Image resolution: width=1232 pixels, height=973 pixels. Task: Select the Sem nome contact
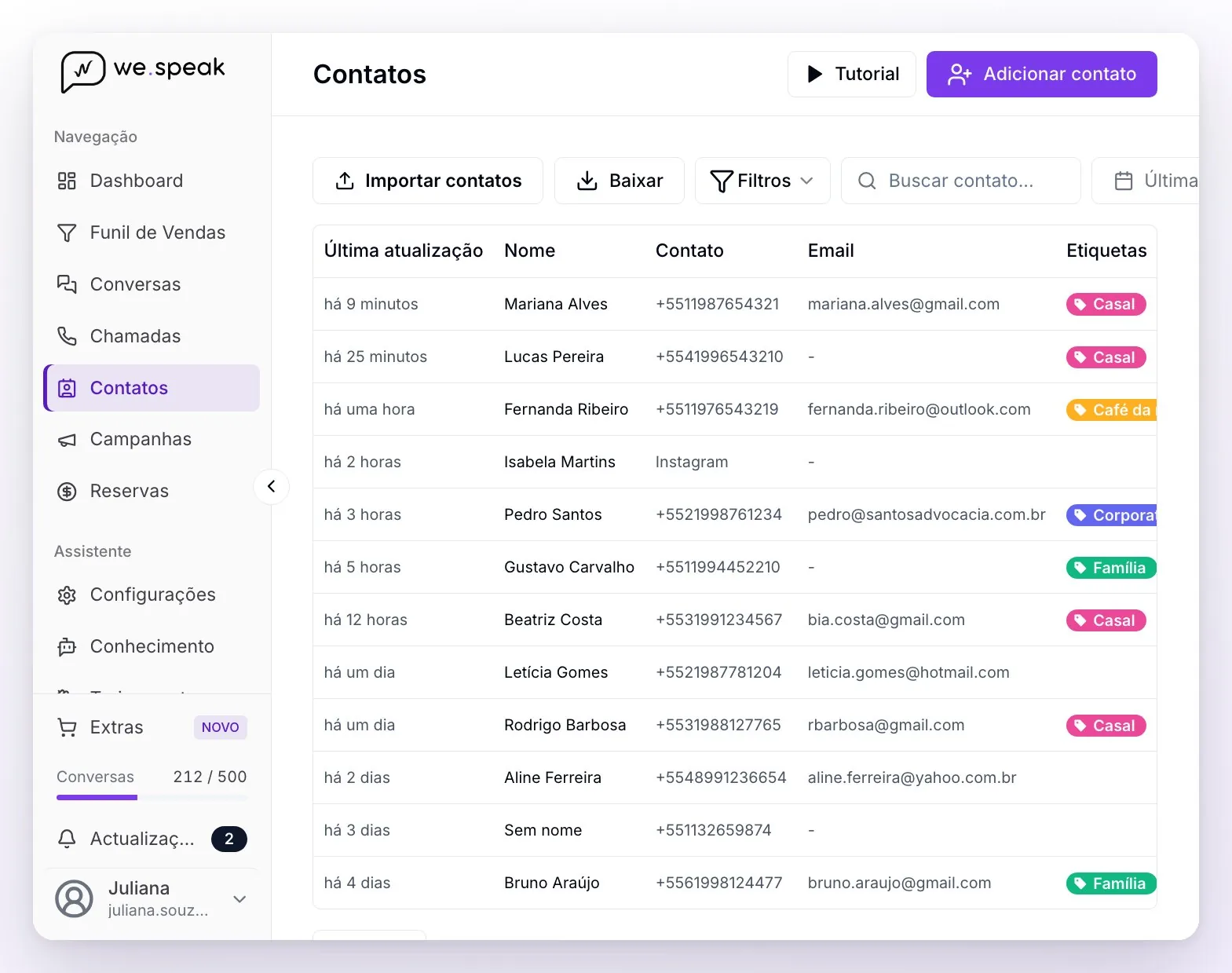pos(543,830)
